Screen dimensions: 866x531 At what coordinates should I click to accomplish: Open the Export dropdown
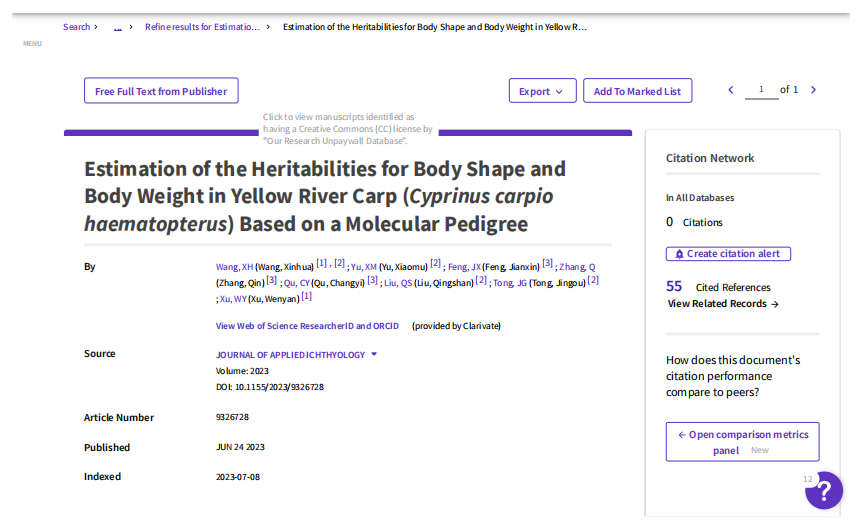point(542,91)
